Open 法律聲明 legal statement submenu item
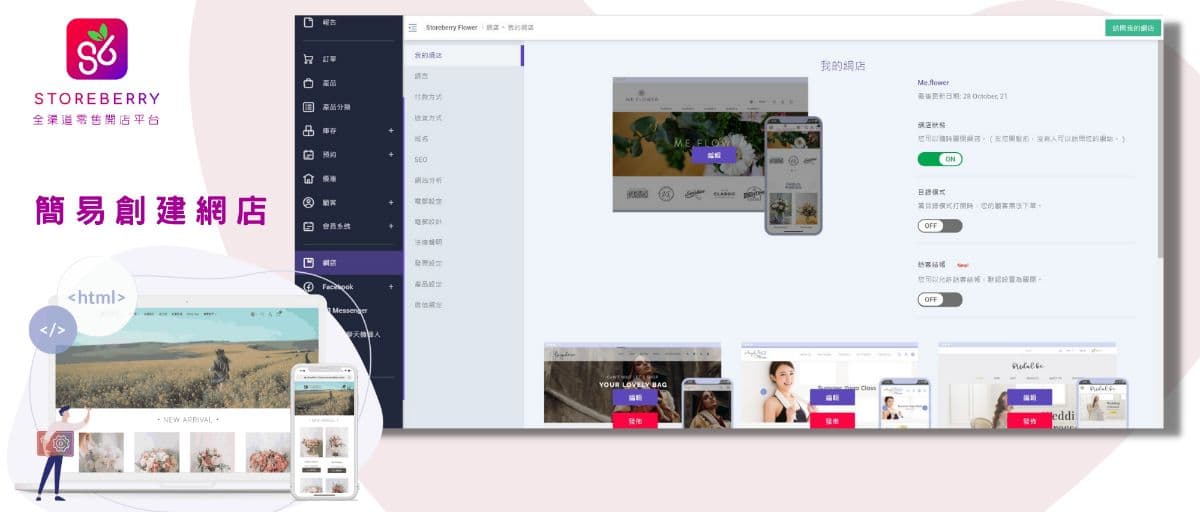Image resolution: width=1200 pixels, height=512 pixels. [x=428, y=242]
